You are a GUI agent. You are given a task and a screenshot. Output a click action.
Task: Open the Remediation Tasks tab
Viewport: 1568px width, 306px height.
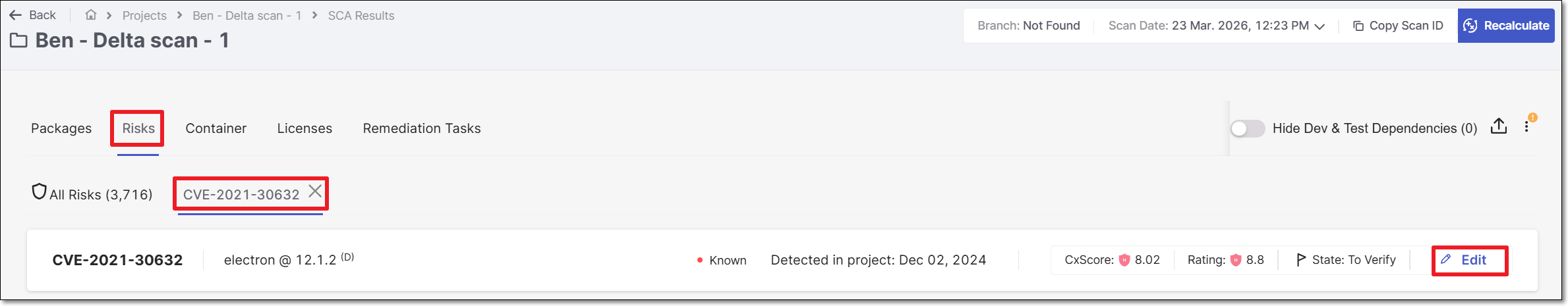[x=422, y=128]
